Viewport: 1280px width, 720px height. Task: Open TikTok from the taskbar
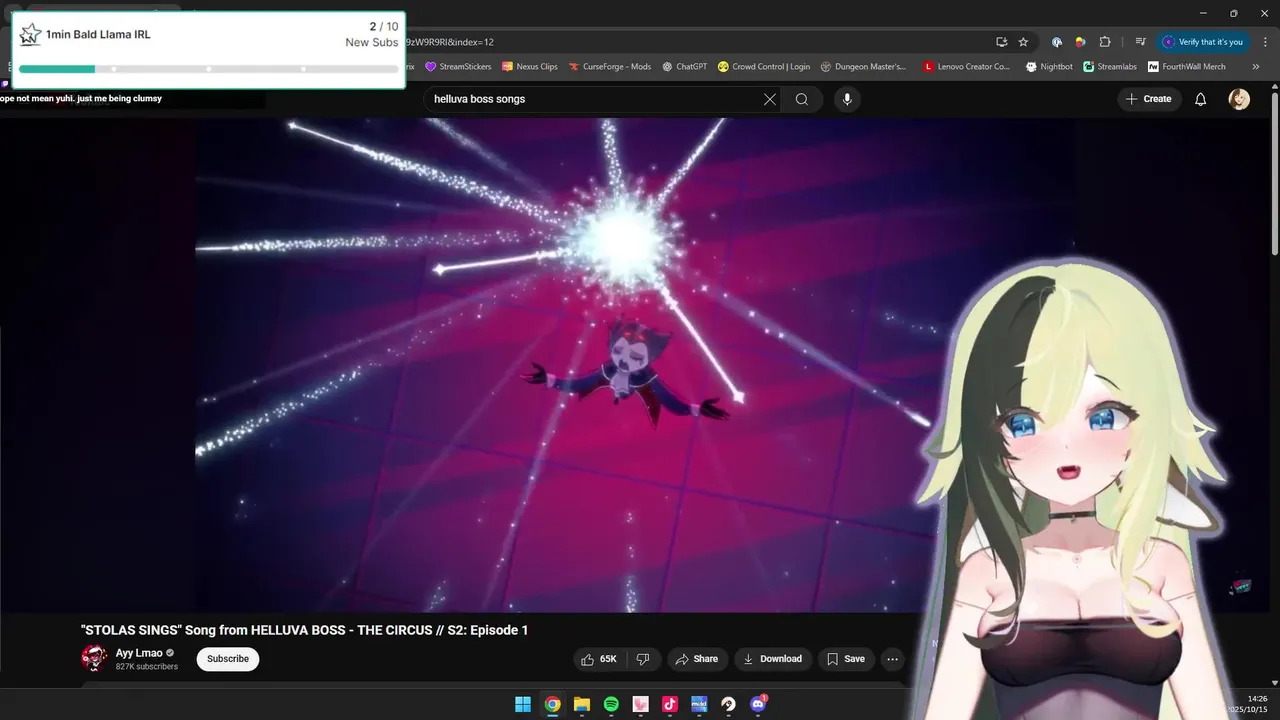670,704
